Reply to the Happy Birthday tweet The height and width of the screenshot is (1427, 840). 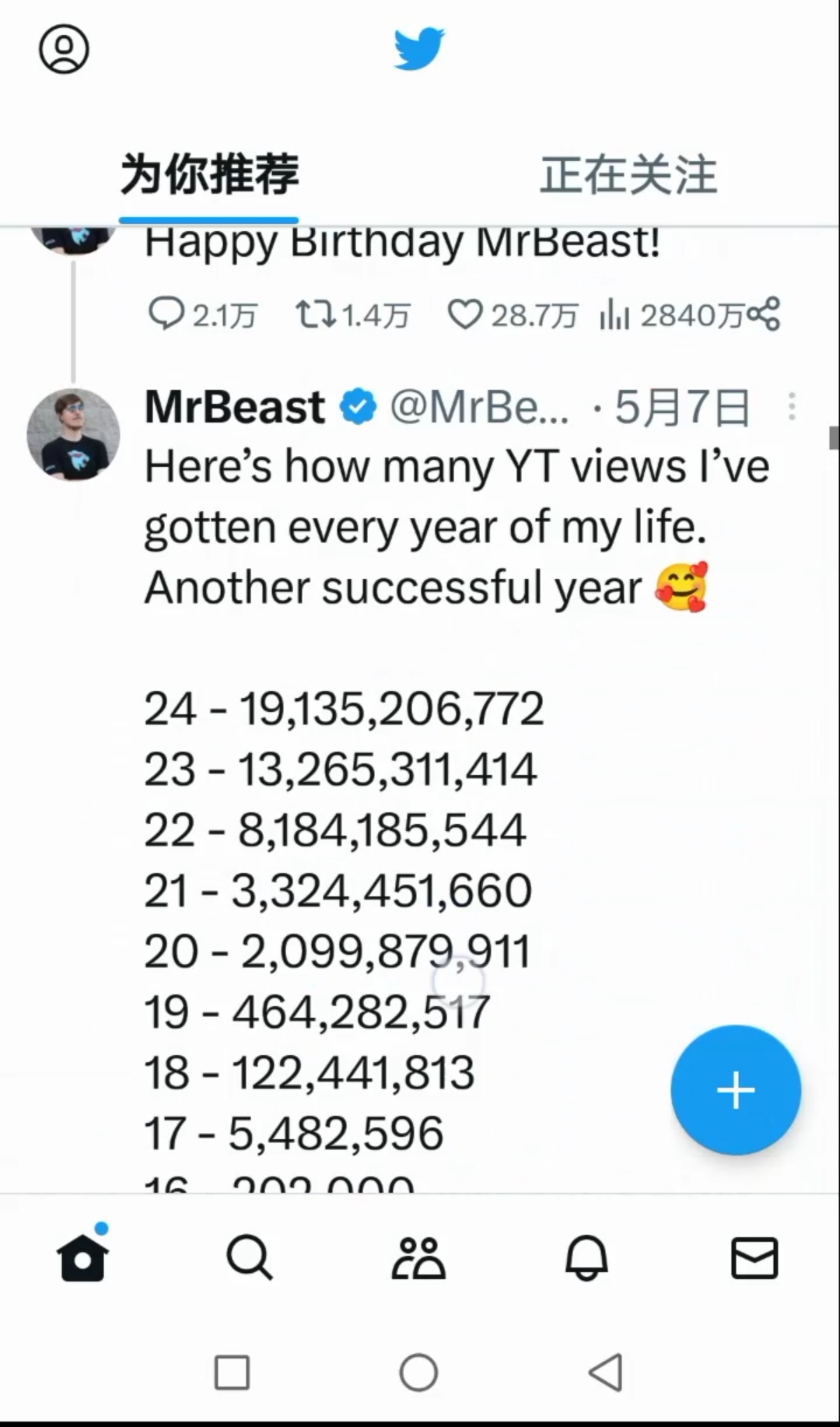(x=166, y=314)
